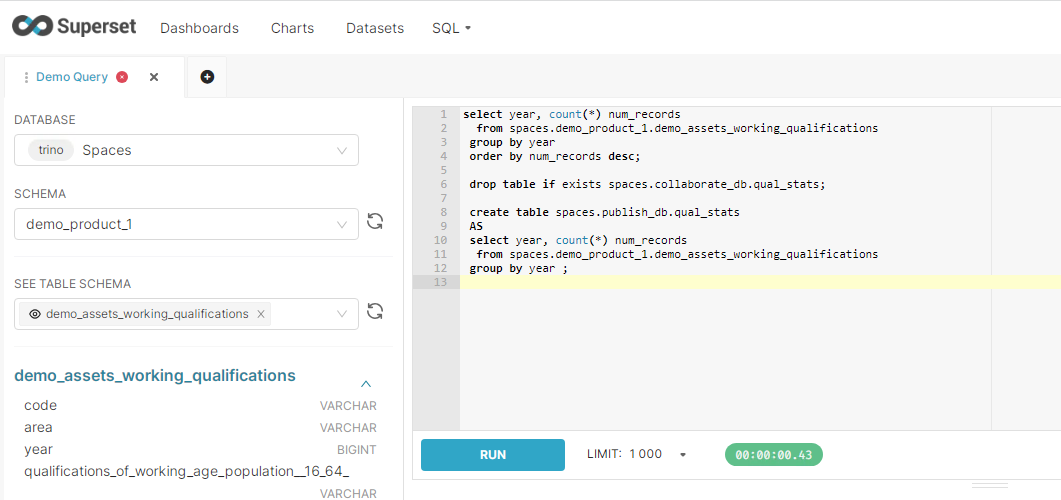This screenshot has height=500, width=1061.
Task: Expand the See Table Schema dropdown
Action: click(342, 314)
